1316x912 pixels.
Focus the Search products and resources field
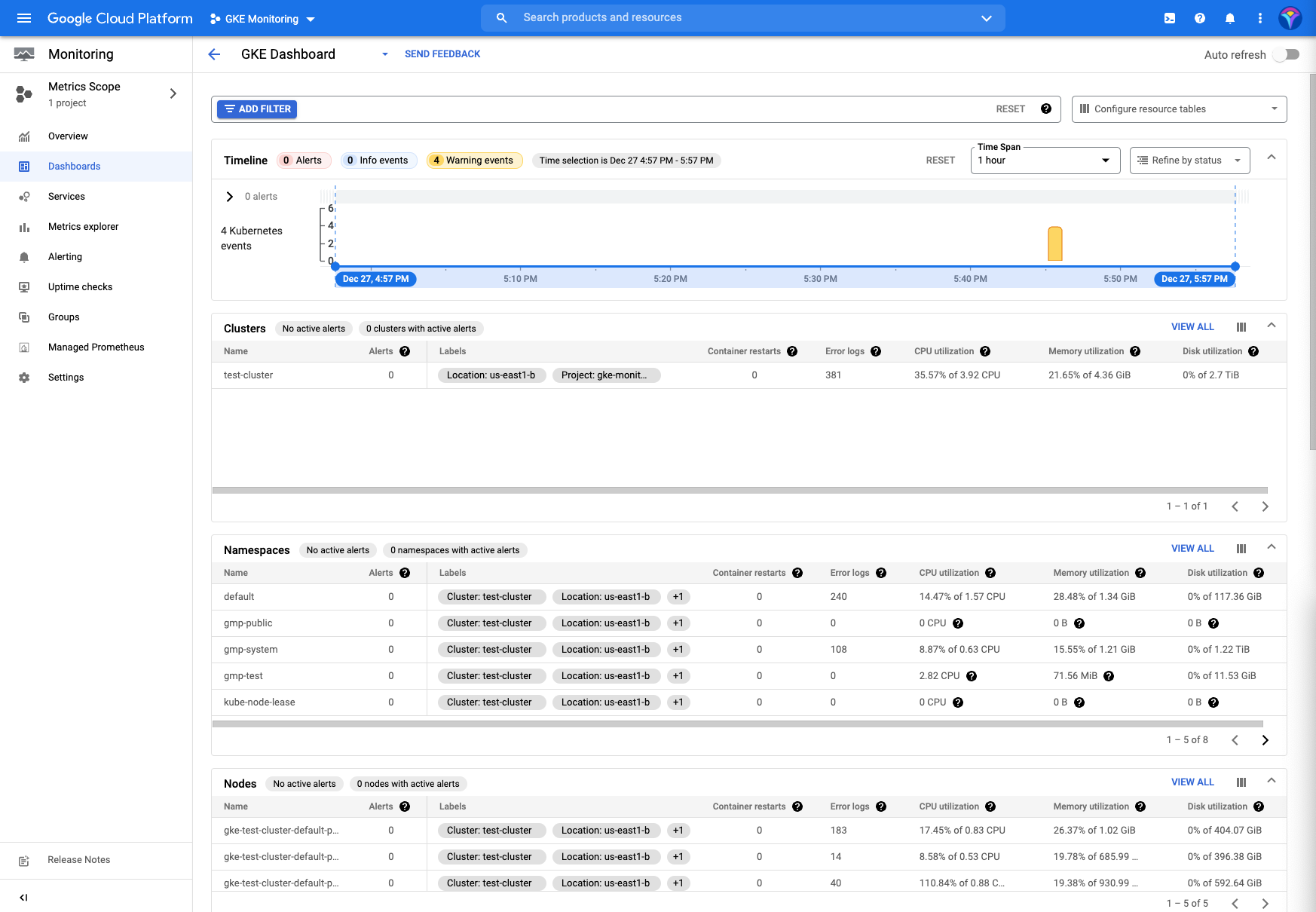click(742, 18)
